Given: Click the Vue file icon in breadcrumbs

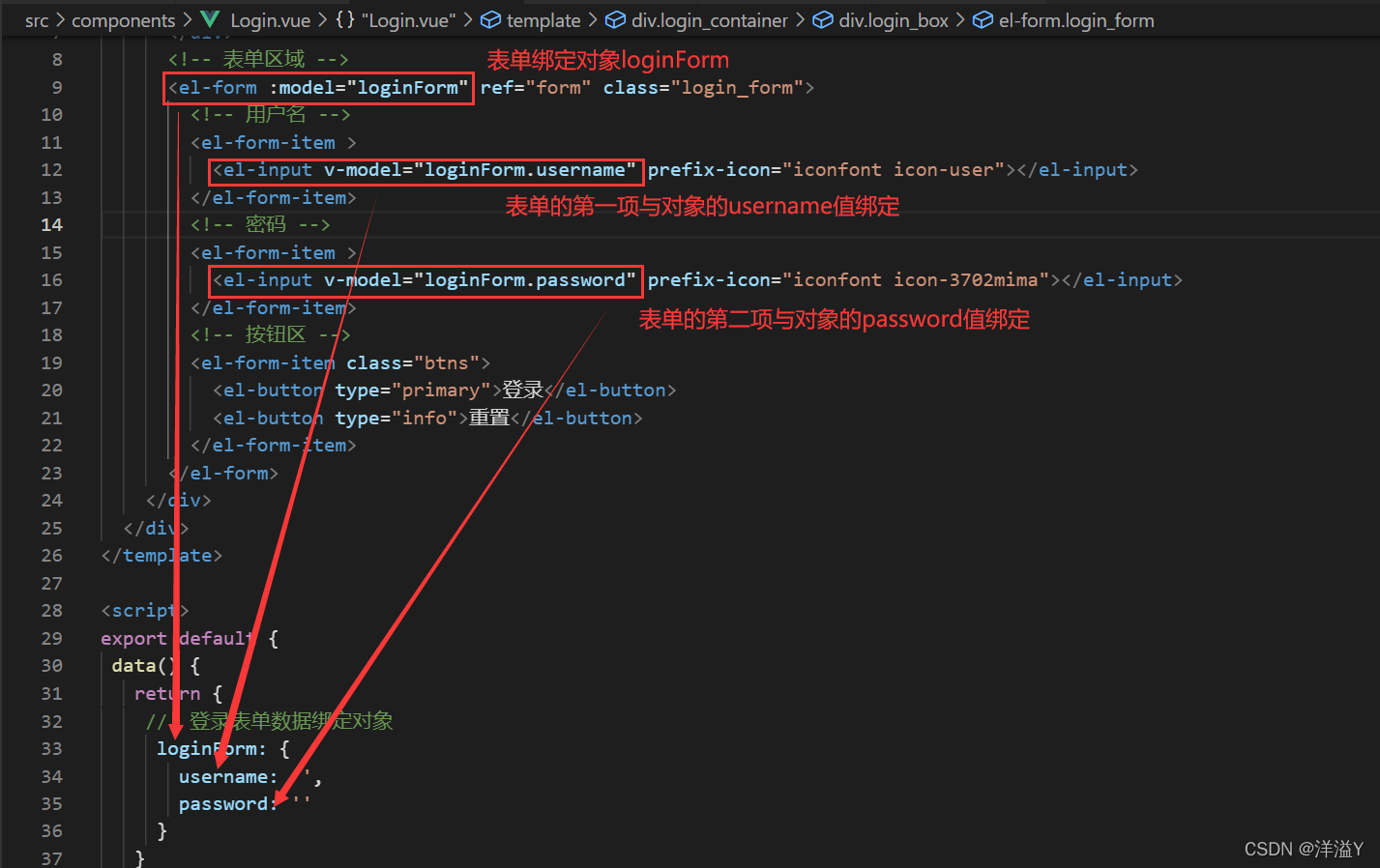Looking at the screenshot, I should click(210, 19).
